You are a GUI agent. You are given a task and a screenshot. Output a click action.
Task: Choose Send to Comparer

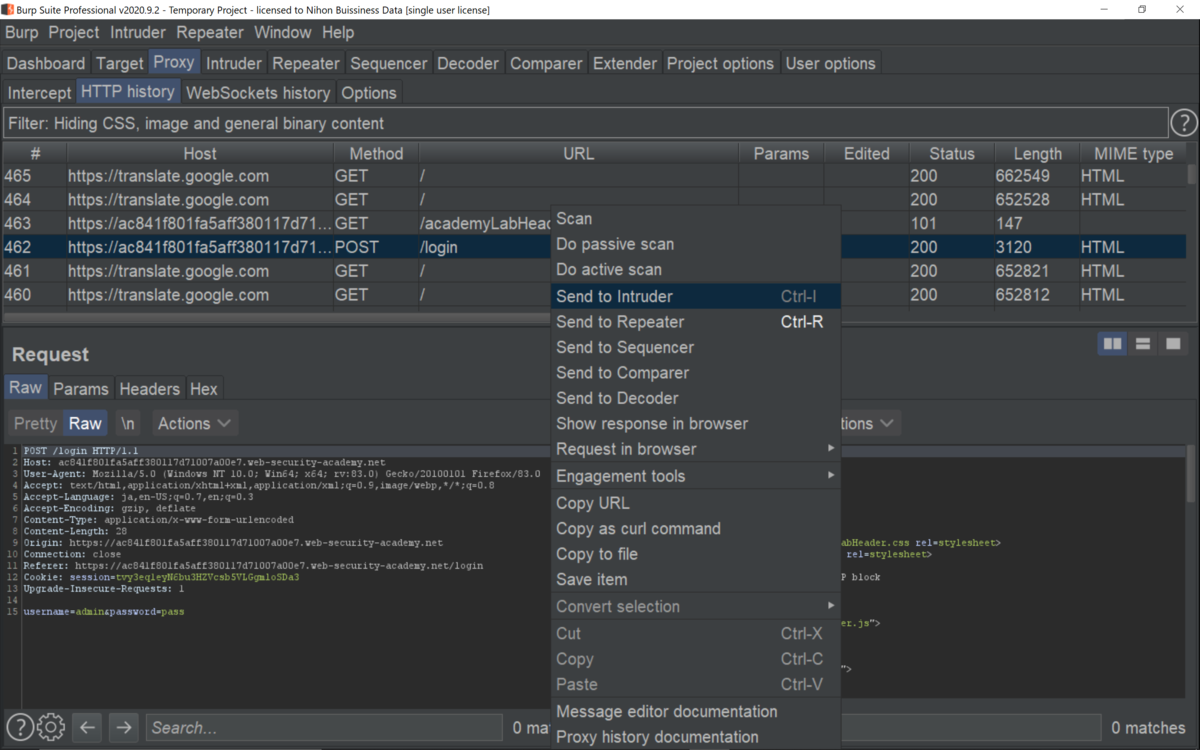(x=696, y=372)
